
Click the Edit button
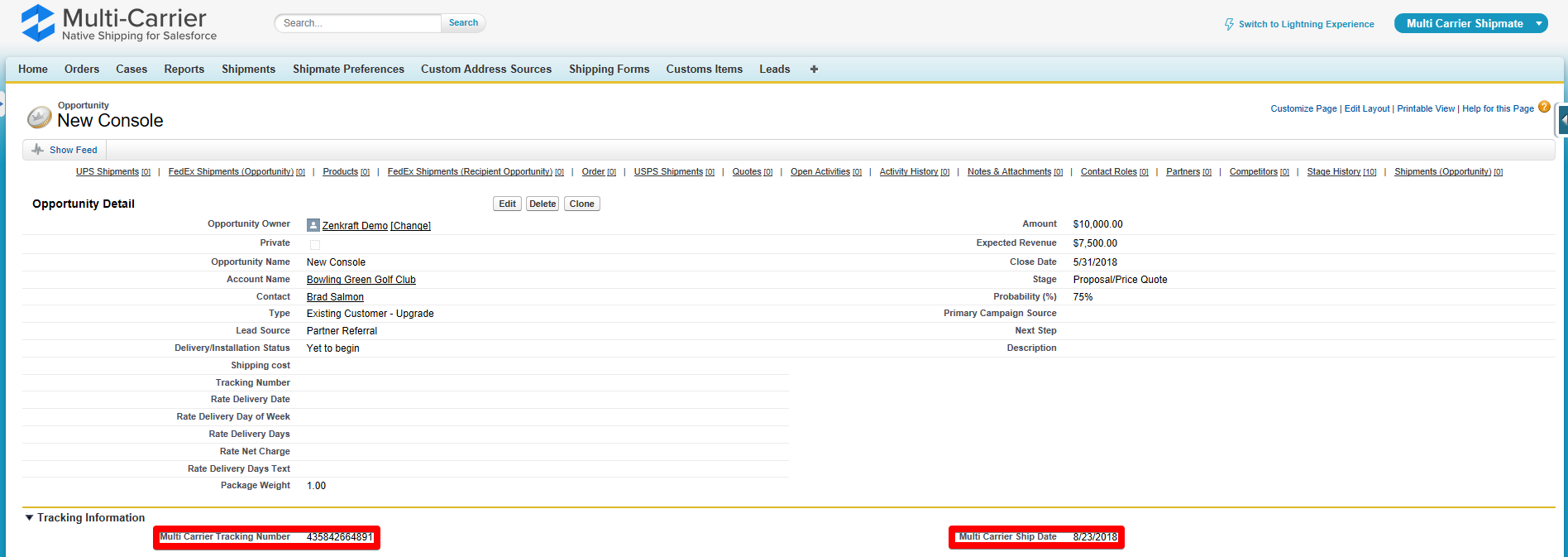pos(508,204)
